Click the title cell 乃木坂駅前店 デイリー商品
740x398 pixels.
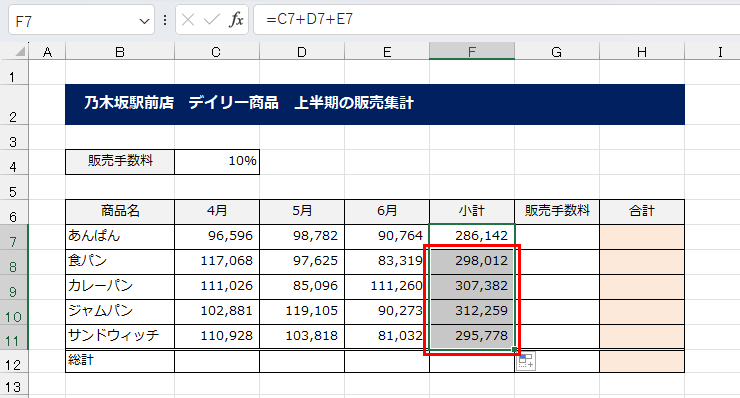click(x=375, y=104)
